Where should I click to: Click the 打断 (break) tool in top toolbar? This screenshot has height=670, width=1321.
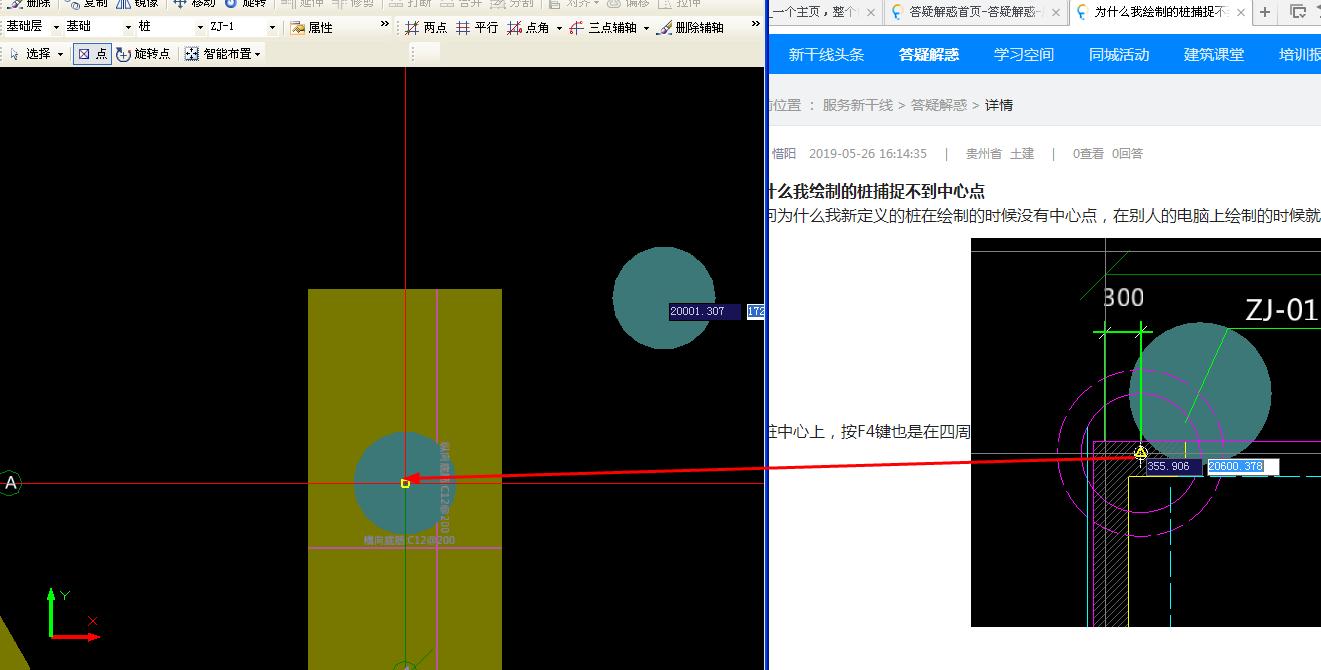tap(410, 4)
